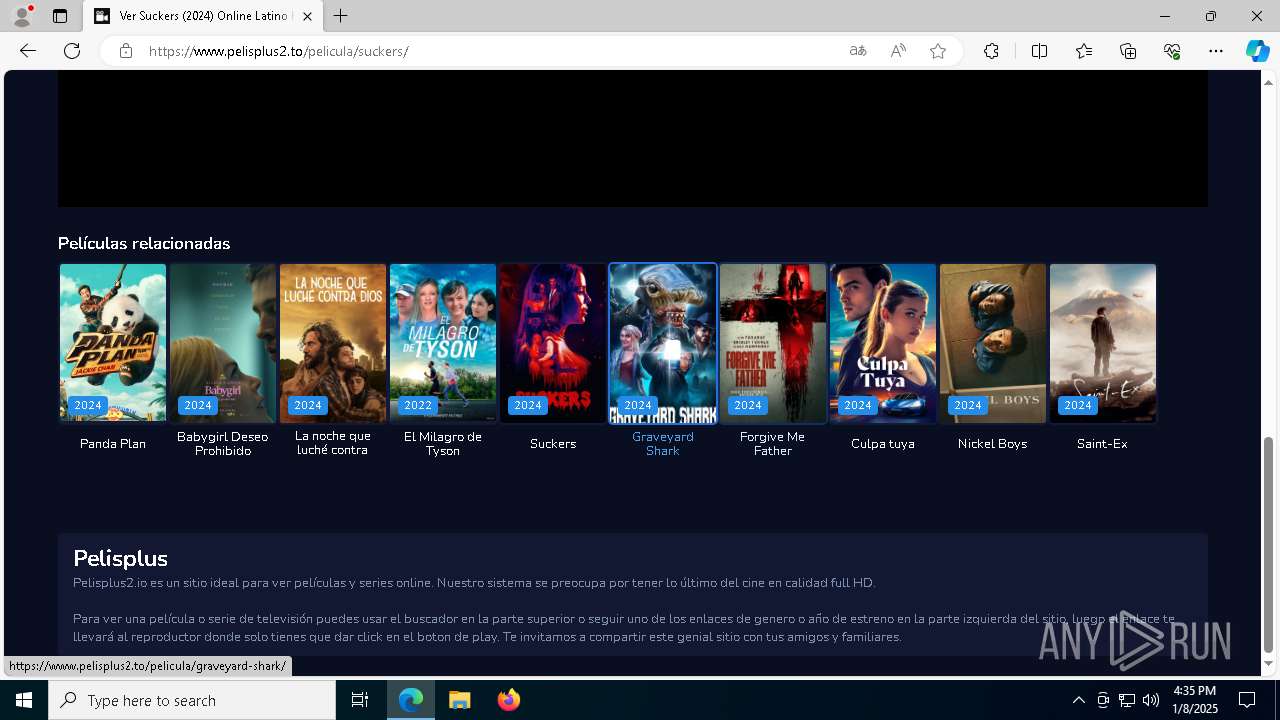1280x720 pixels.
Task: Open Copilot sidebar icon
Action: (x=1257, y=51)
